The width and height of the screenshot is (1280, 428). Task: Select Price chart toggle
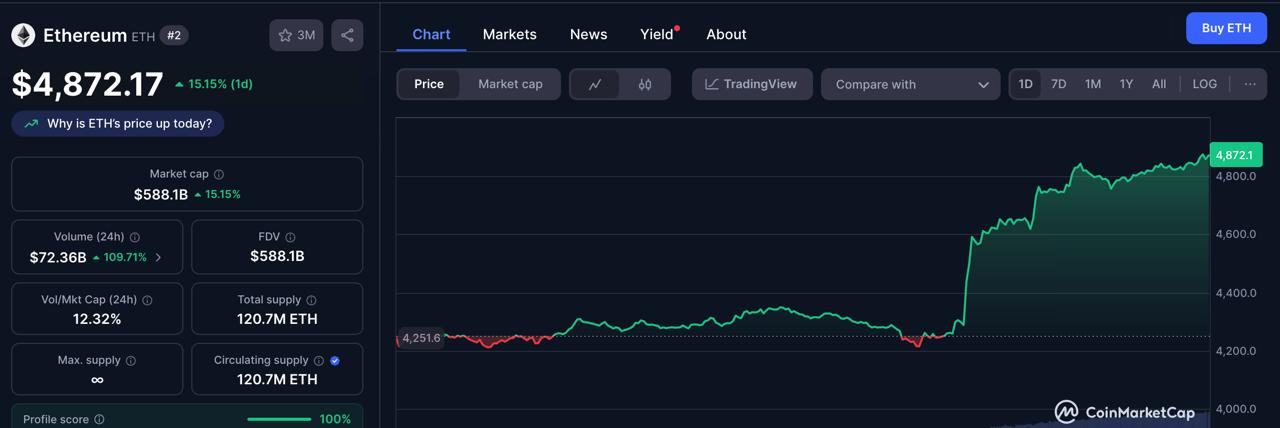click(429, 84)
